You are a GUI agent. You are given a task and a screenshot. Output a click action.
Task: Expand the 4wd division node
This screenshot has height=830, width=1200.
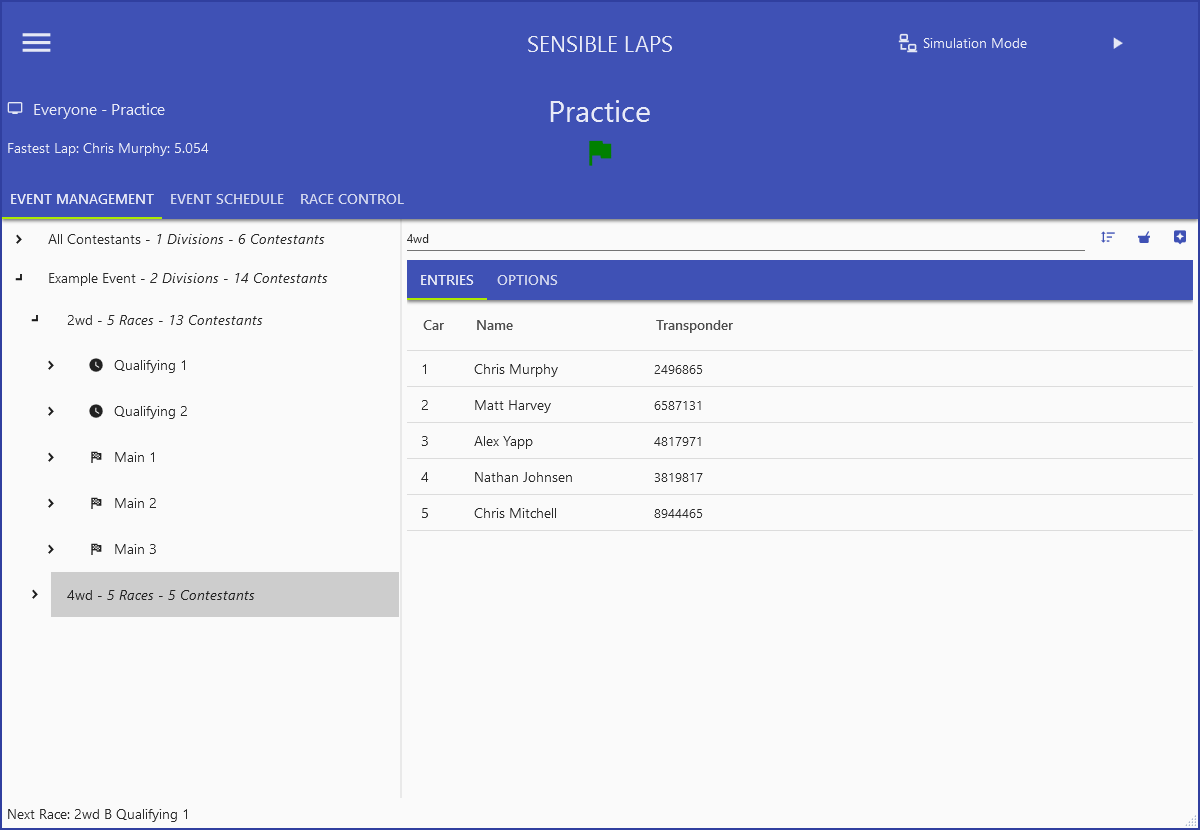(x=35, y=595)
